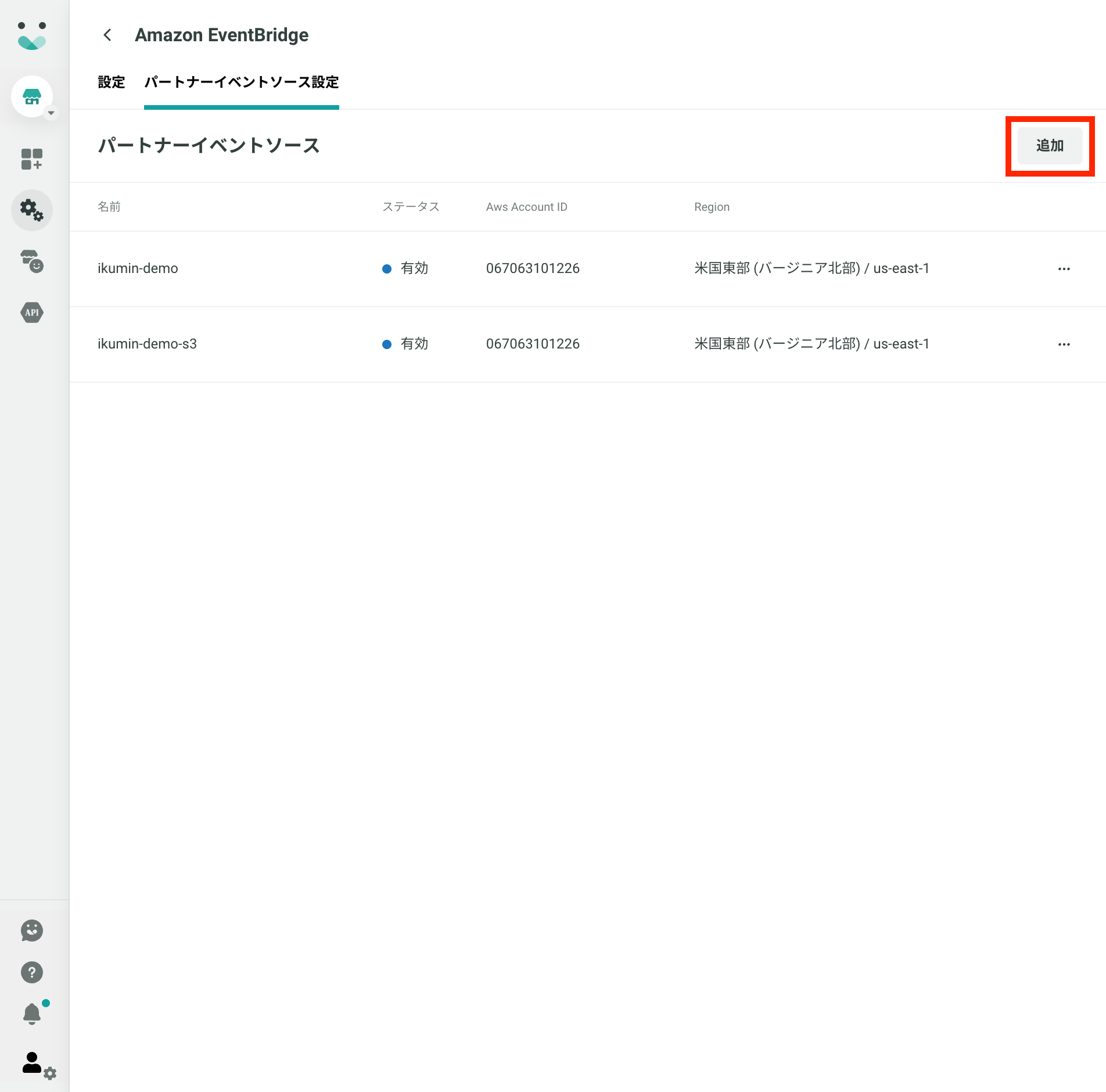Viewport: 1106px width, 1092px height.
Task: Open the API hexagon icon
Action: [32, 312]
